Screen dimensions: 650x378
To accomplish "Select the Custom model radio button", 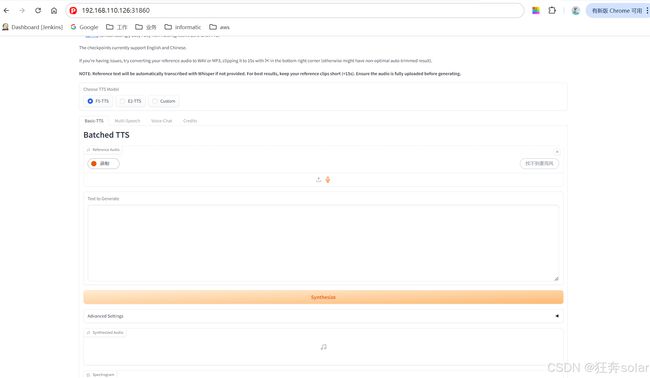I will click(155, 101).
